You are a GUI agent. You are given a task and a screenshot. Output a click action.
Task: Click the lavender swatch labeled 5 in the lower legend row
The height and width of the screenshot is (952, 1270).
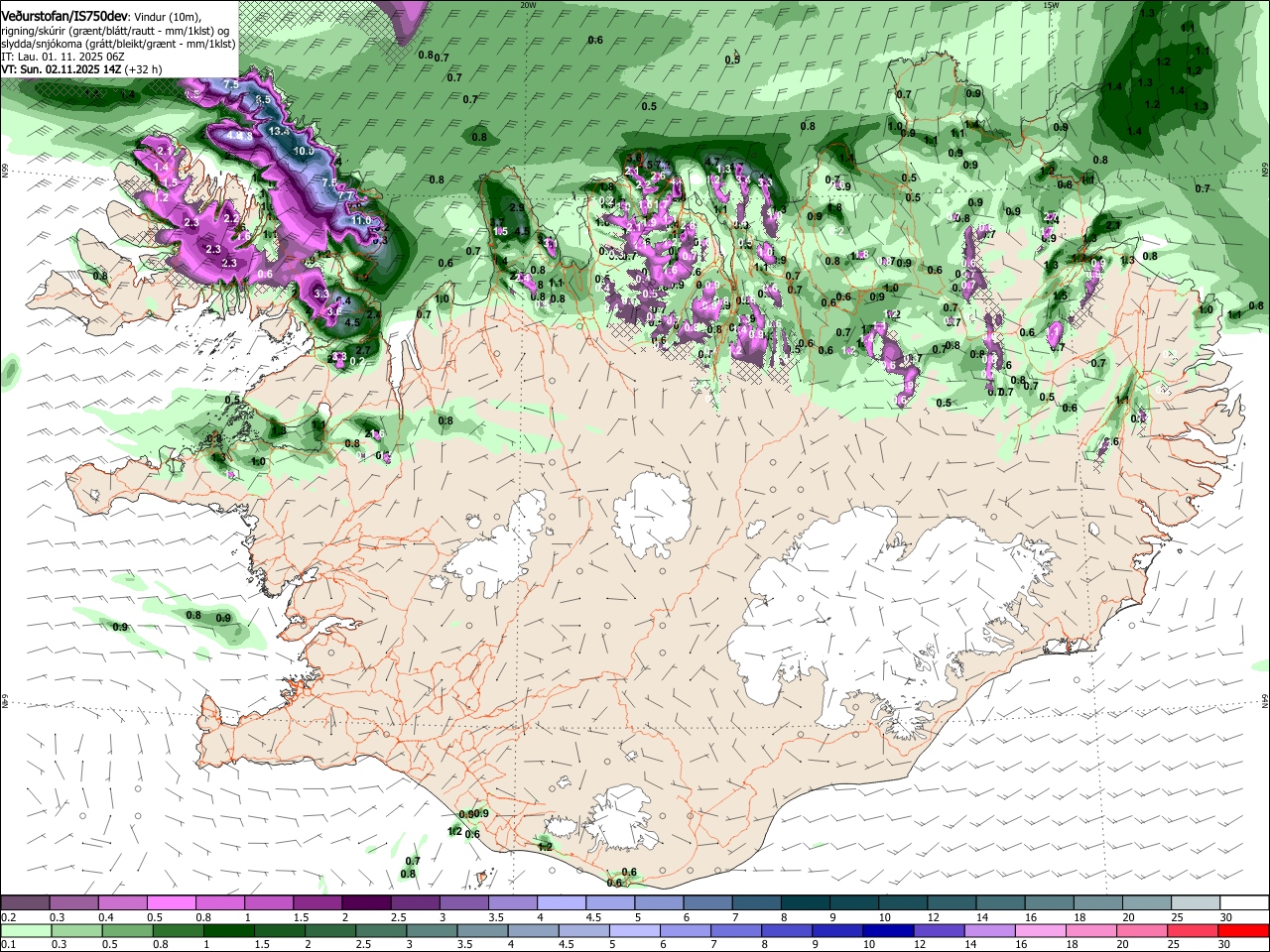coord(635,930)
